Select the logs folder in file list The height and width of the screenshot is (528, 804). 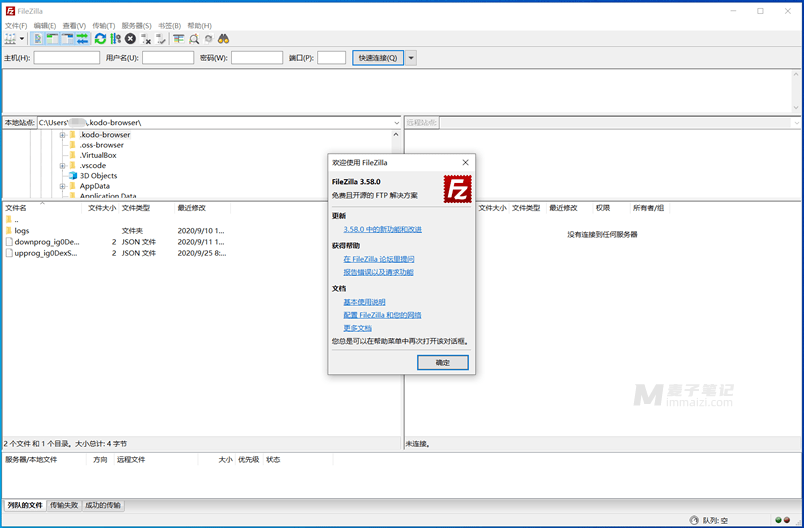pos(22,231)
